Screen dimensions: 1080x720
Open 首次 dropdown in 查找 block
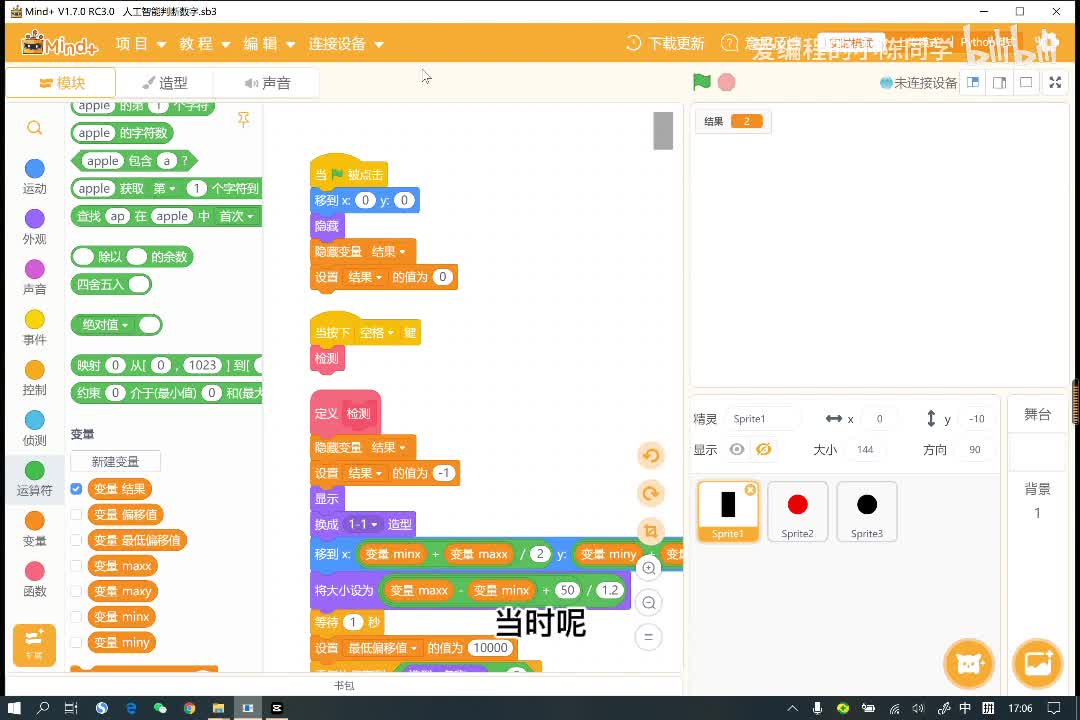236,216
